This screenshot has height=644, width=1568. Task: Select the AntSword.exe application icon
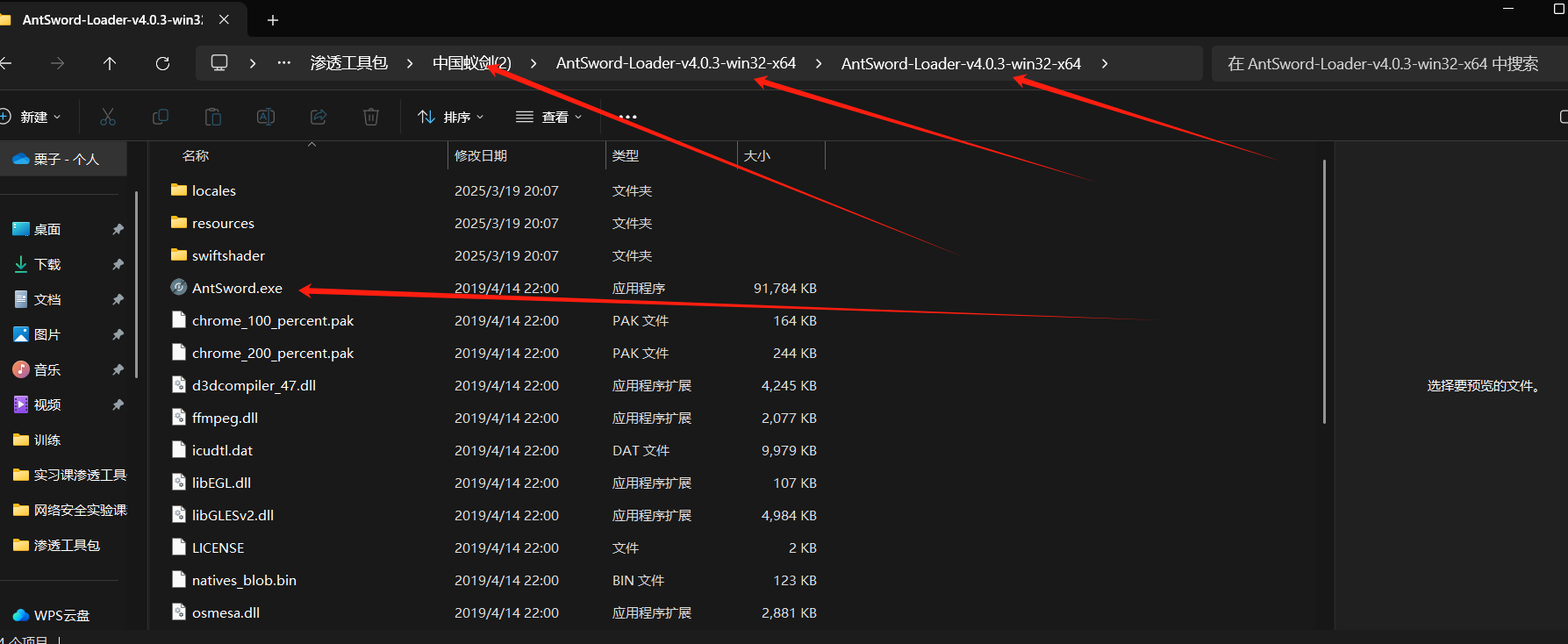pos(179,287)
